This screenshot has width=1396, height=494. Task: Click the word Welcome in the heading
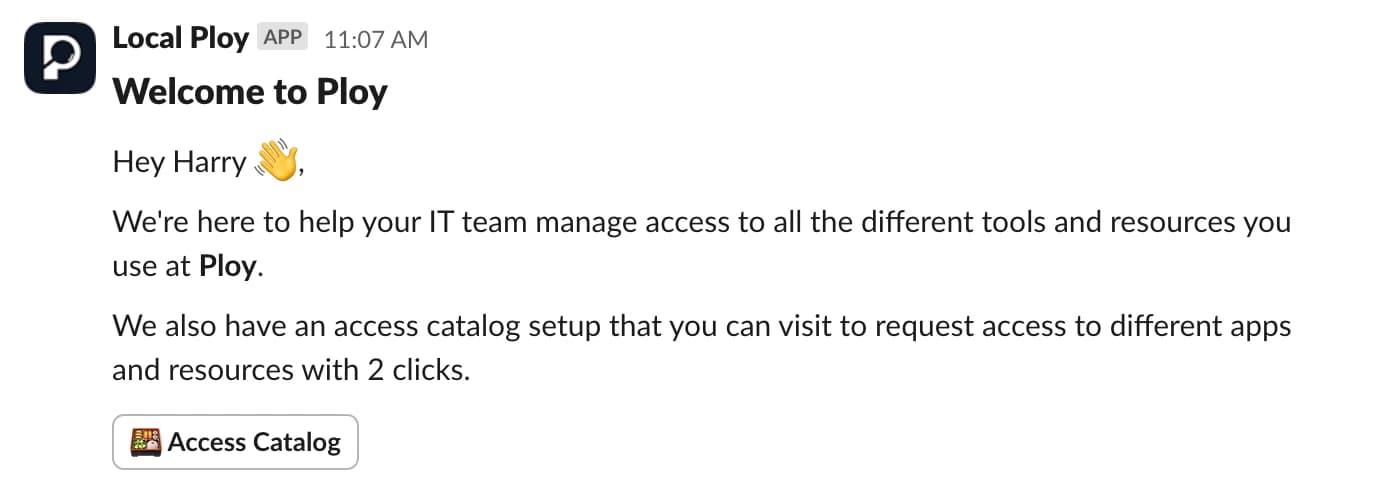[x=175, y=92]
